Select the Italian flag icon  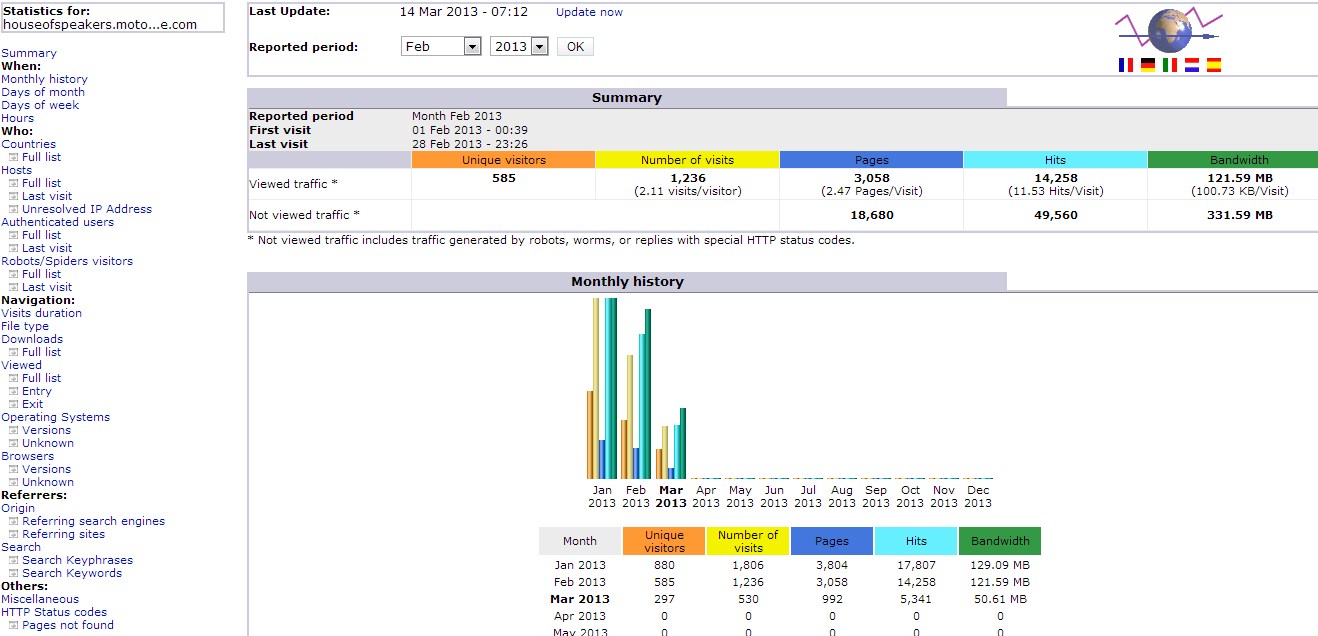(1170, 65)
